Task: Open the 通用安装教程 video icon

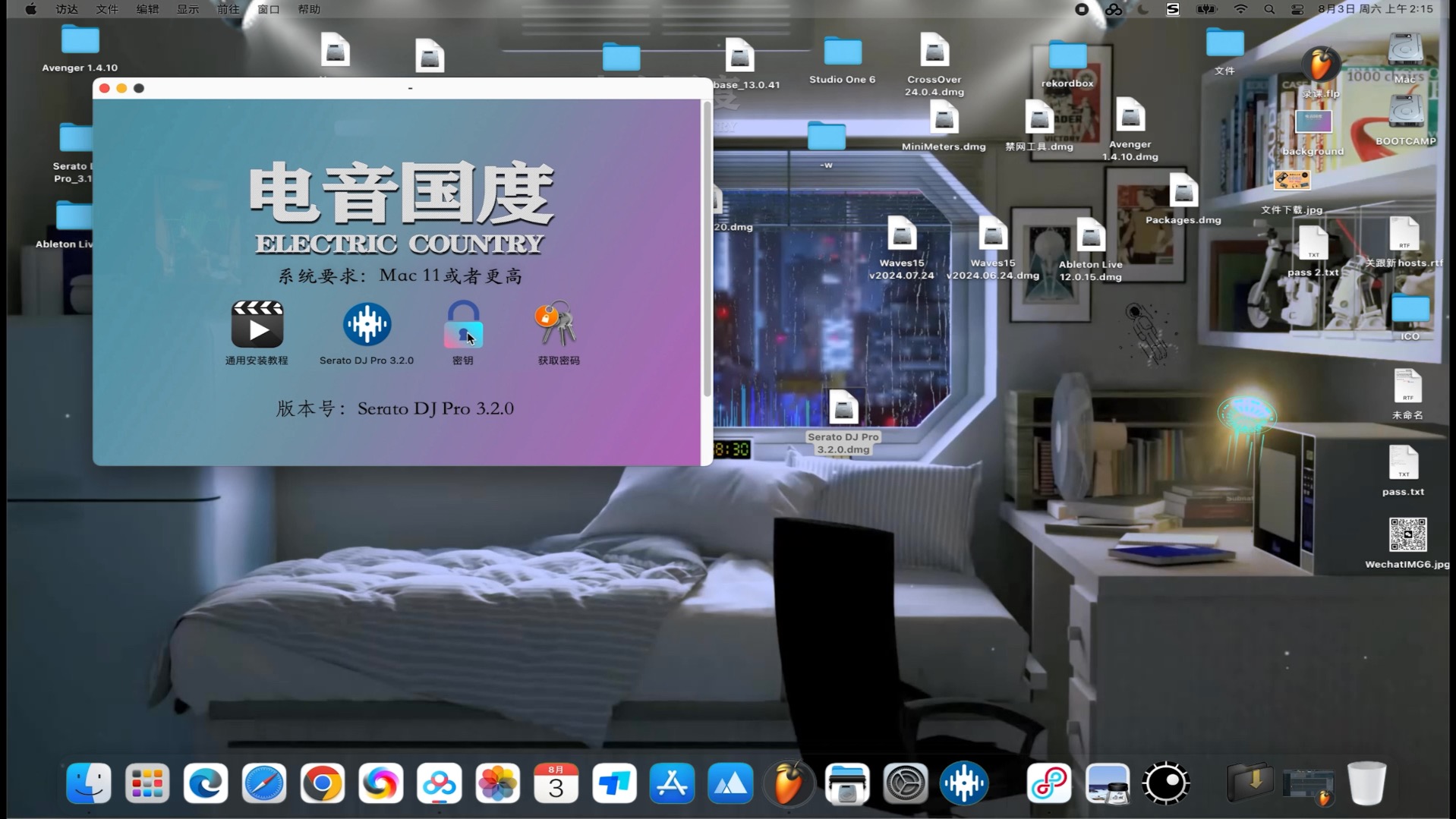Action: pos(257,325)
